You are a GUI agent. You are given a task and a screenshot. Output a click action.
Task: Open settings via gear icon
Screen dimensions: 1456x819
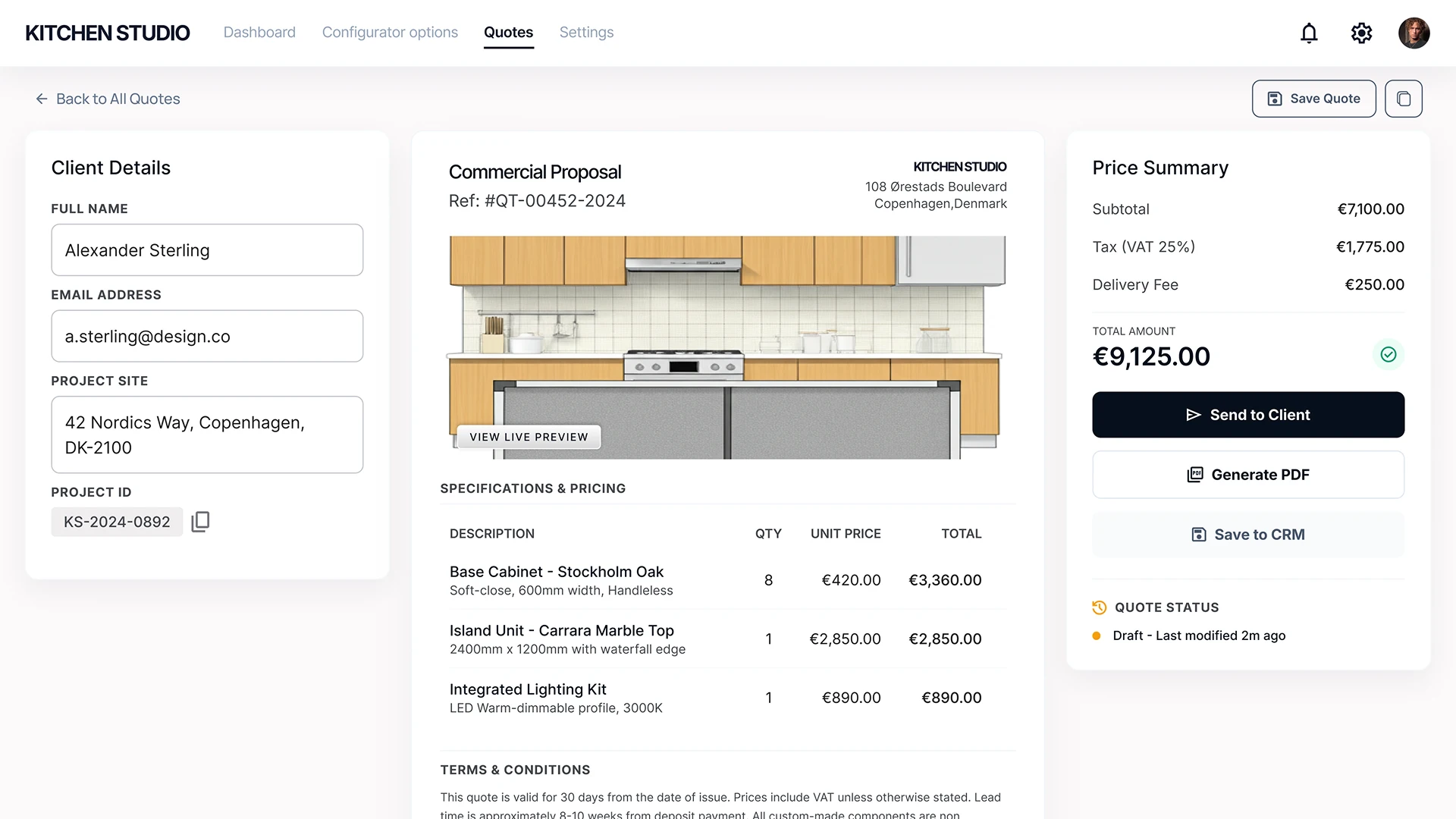coord(1361,33)
